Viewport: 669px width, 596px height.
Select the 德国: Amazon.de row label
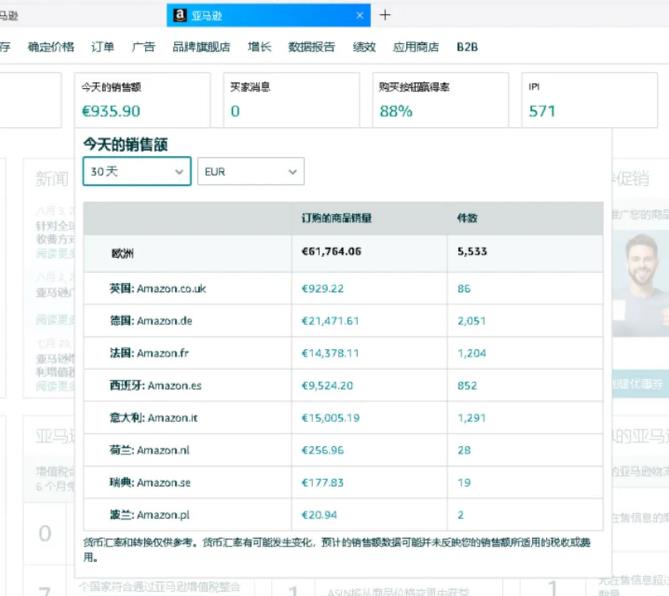[151, 321]
